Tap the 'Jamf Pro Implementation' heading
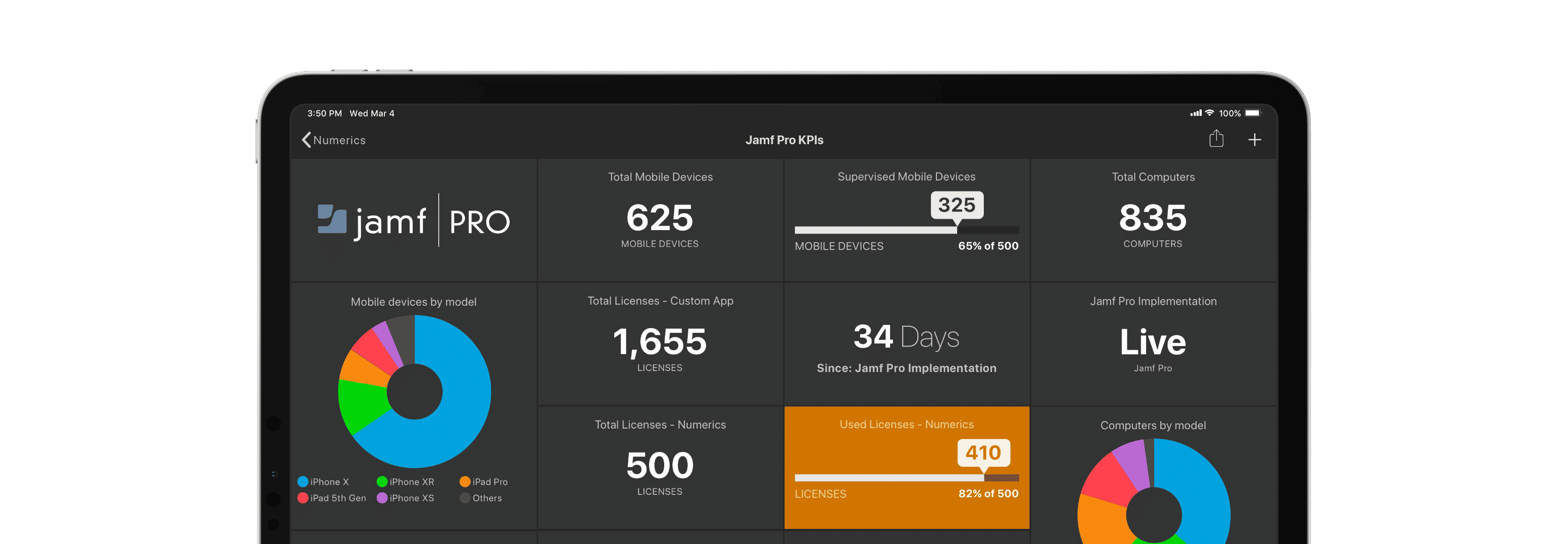Screen dimensions: 1568x544 click(1153, 301)
